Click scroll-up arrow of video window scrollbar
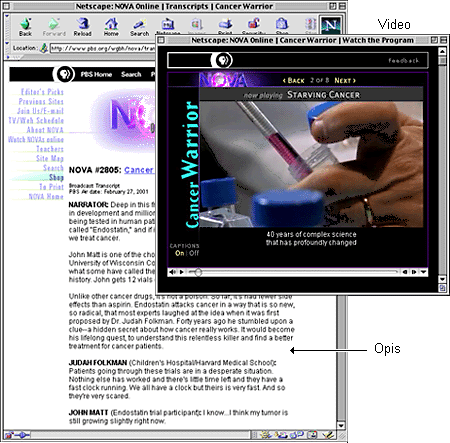Viewport: 450px width, 443px height. 442,51
